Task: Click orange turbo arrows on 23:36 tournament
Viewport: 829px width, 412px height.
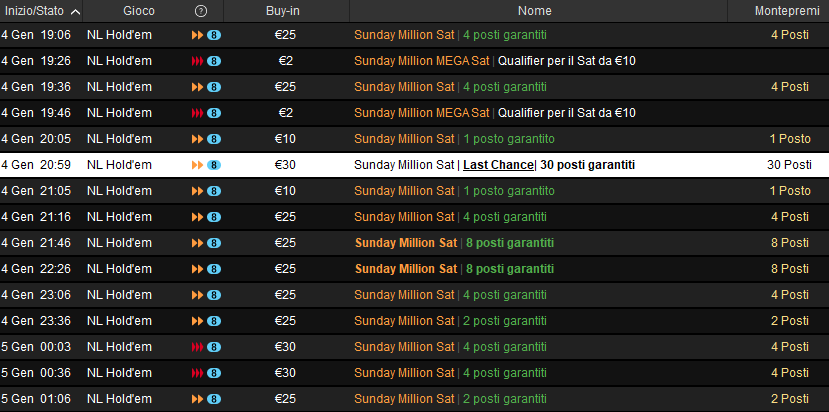Action: (197, 321)
